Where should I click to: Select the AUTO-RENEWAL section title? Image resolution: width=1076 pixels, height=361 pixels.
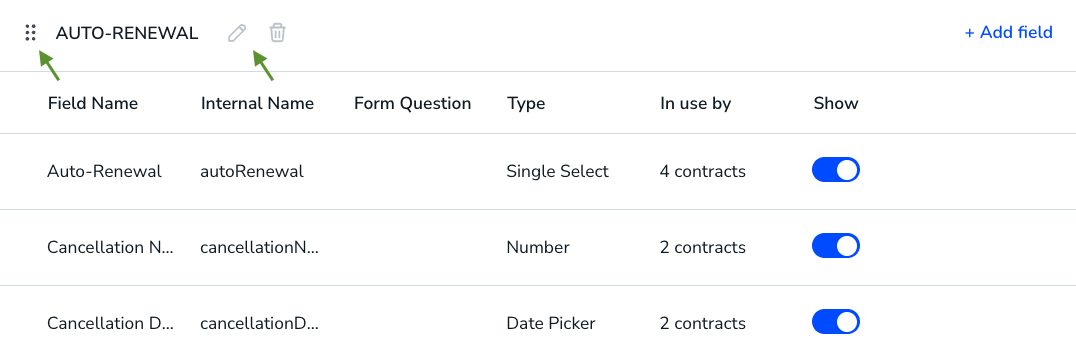click(127, 33)
